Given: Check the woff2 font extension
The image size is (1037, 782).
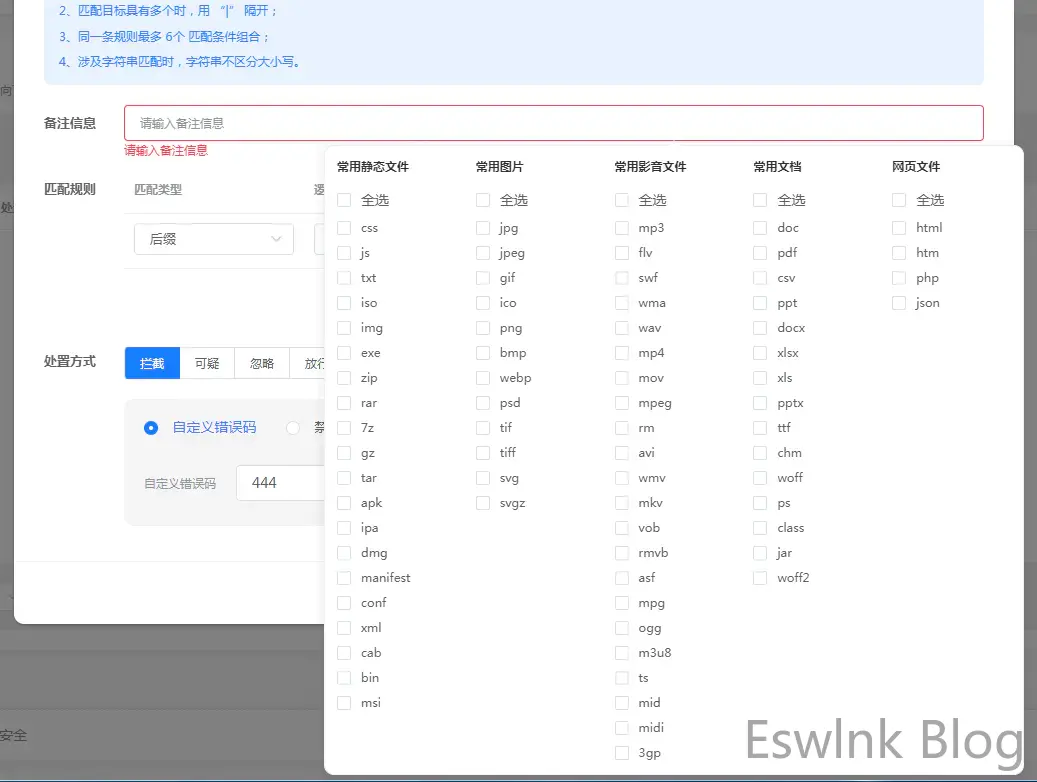Looking at the screenshot, I should click(760, 578).
